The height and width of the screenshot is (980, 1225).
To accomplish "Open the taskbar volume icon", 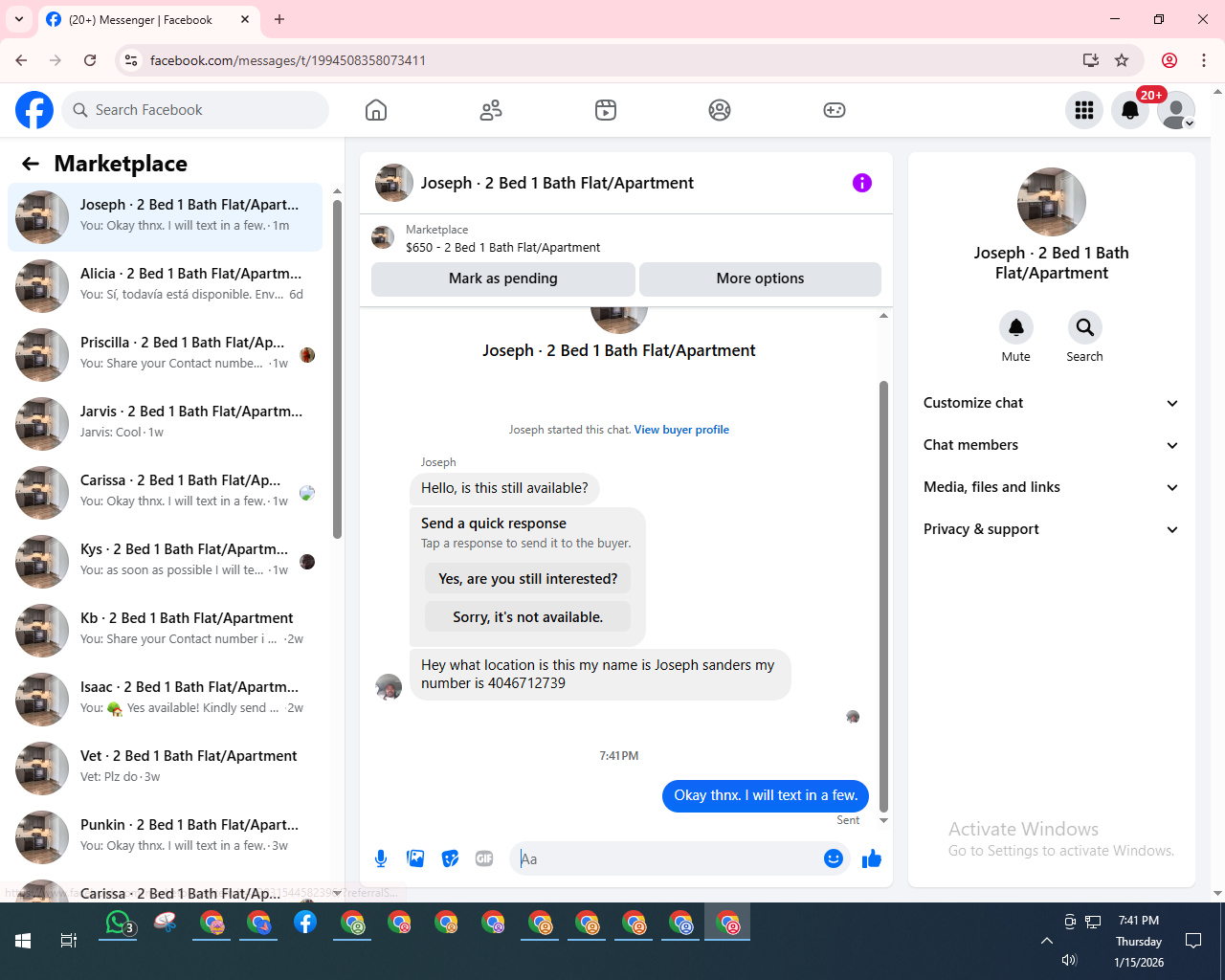I will [x=1070, y=960].
